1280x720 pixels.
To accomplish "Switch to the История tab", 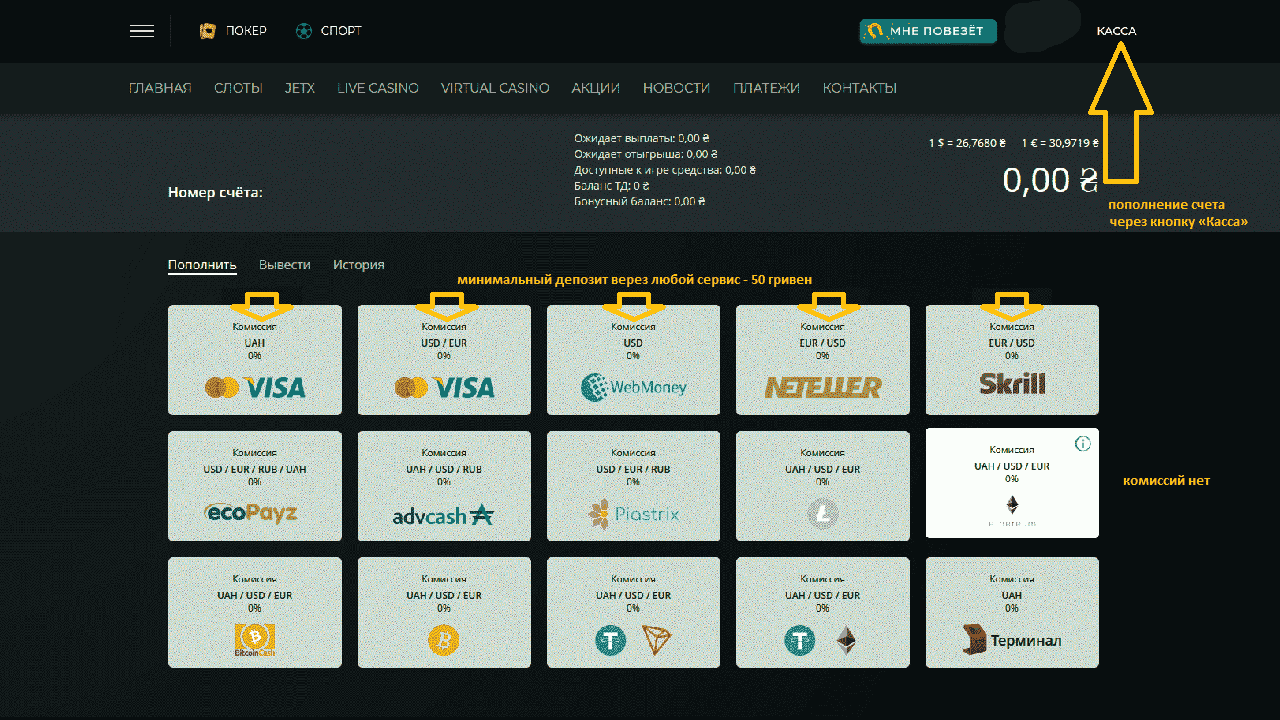I will 359,265.
